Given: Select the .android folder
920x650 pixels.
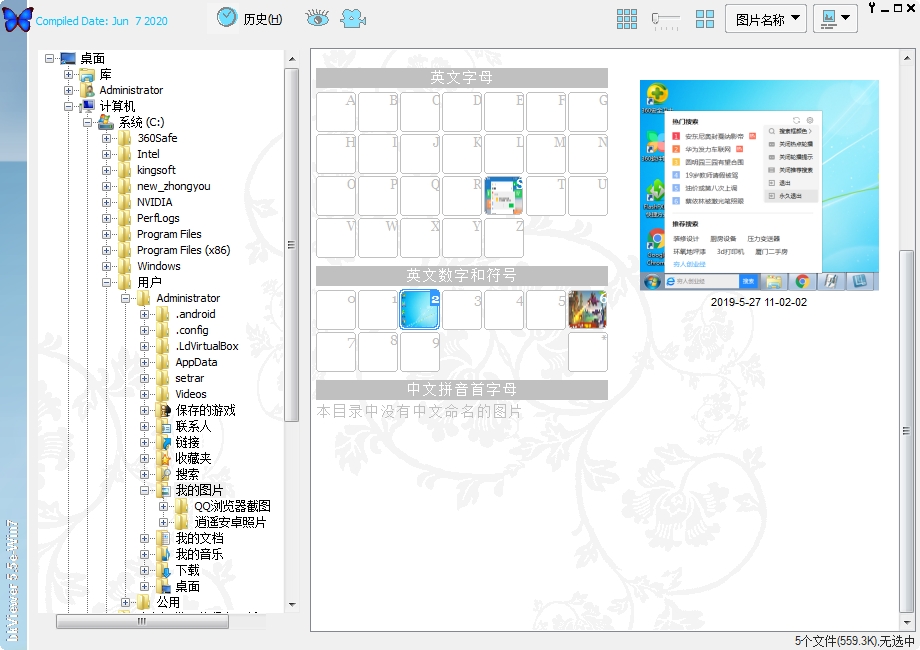Looking at the screenshot, I should click(x=195, y=314).
